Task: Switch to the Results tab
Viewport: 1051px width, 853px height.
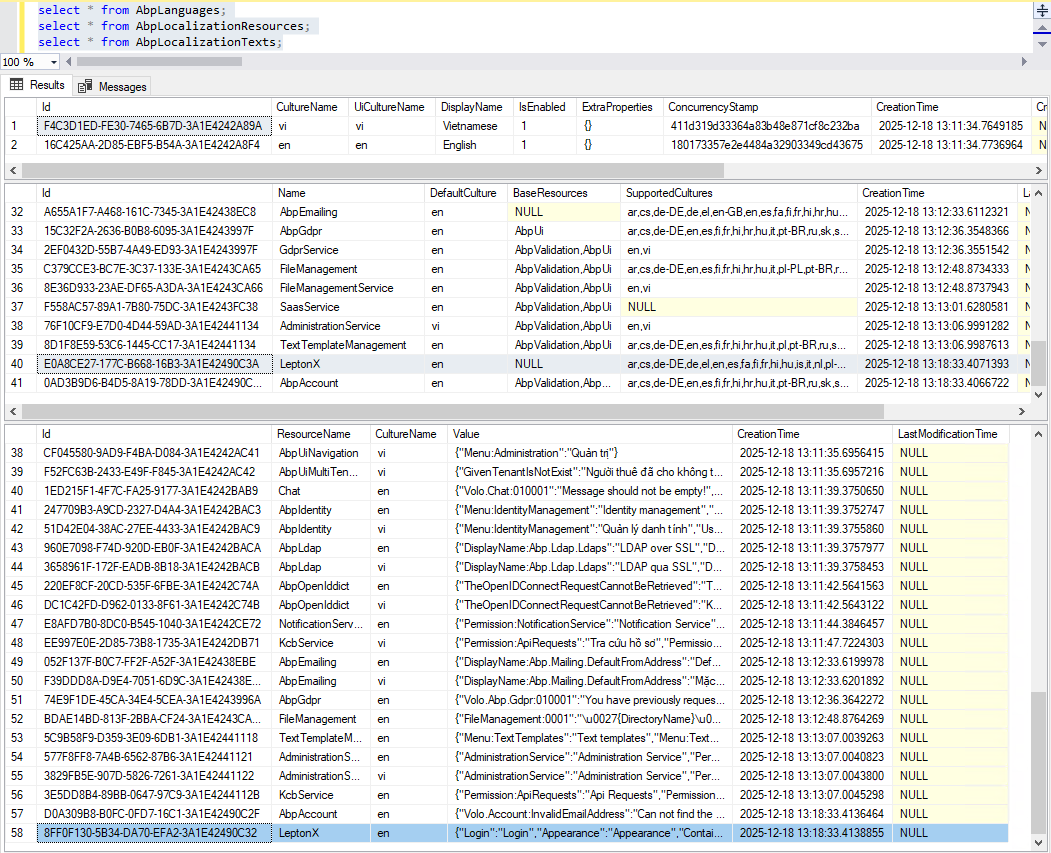Action: coord(38,86)
